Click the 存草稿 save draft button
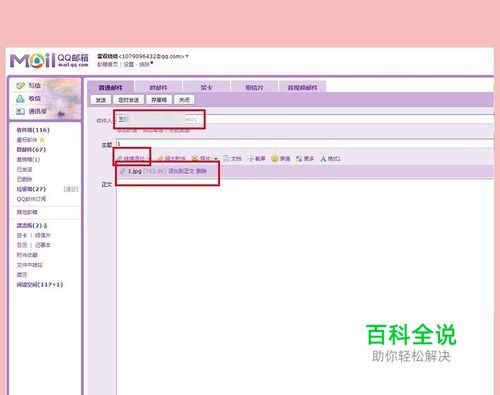 (x=159, y=100)
